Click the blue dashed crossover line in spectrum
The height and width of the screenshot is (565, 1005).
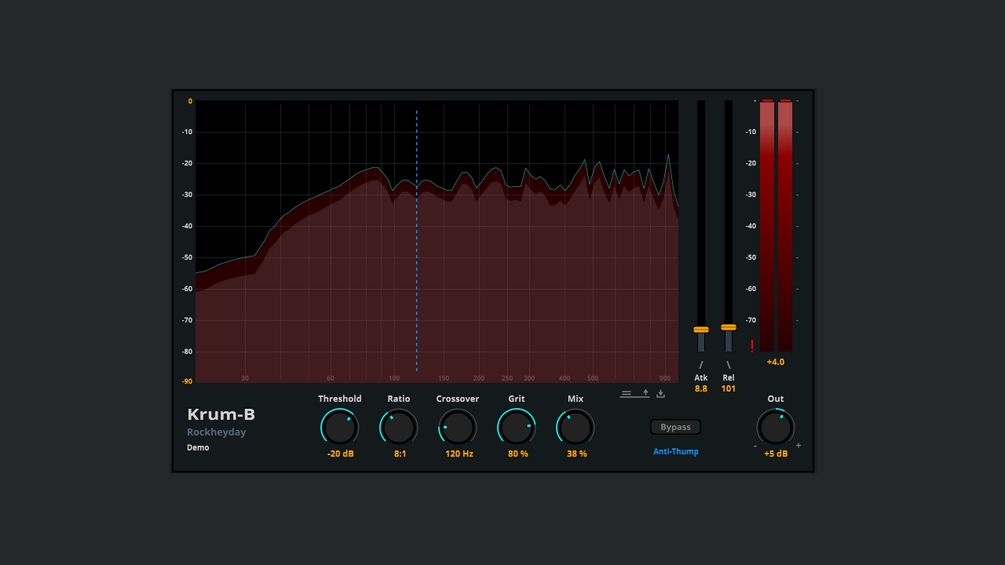pos(417,241)
